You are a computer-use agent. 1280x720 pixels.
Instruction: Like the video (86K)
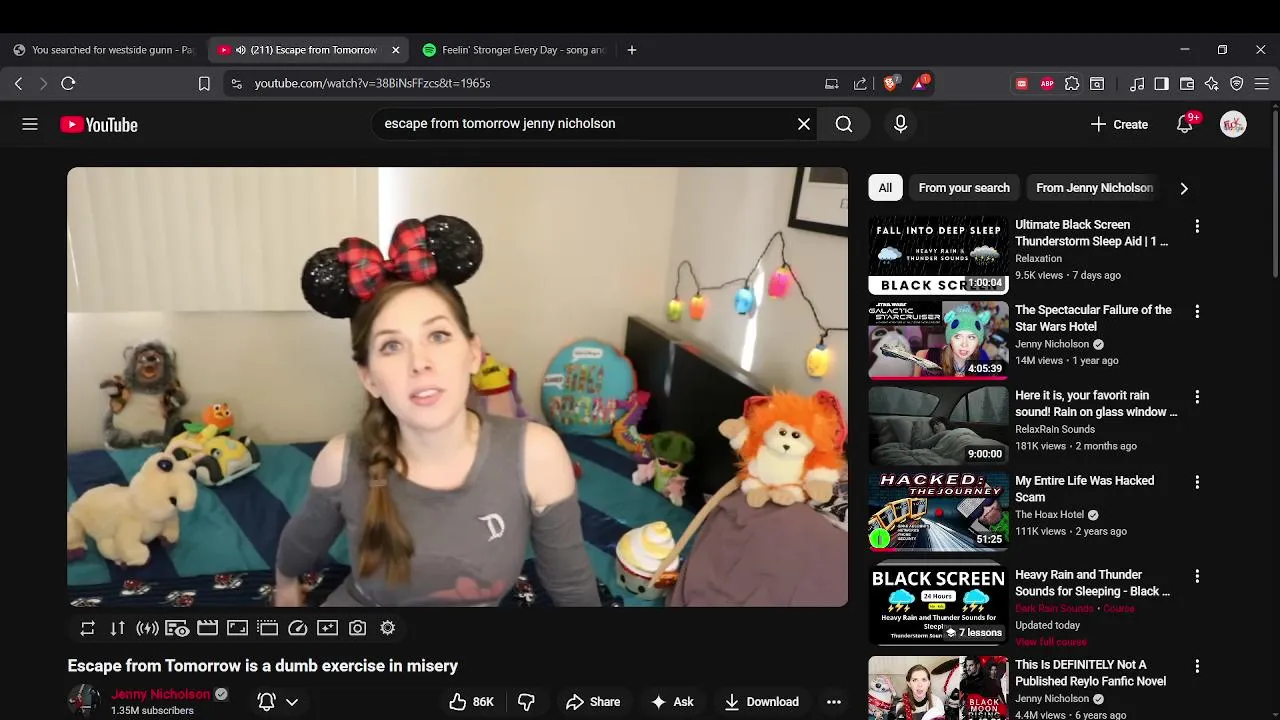(472, 702)
